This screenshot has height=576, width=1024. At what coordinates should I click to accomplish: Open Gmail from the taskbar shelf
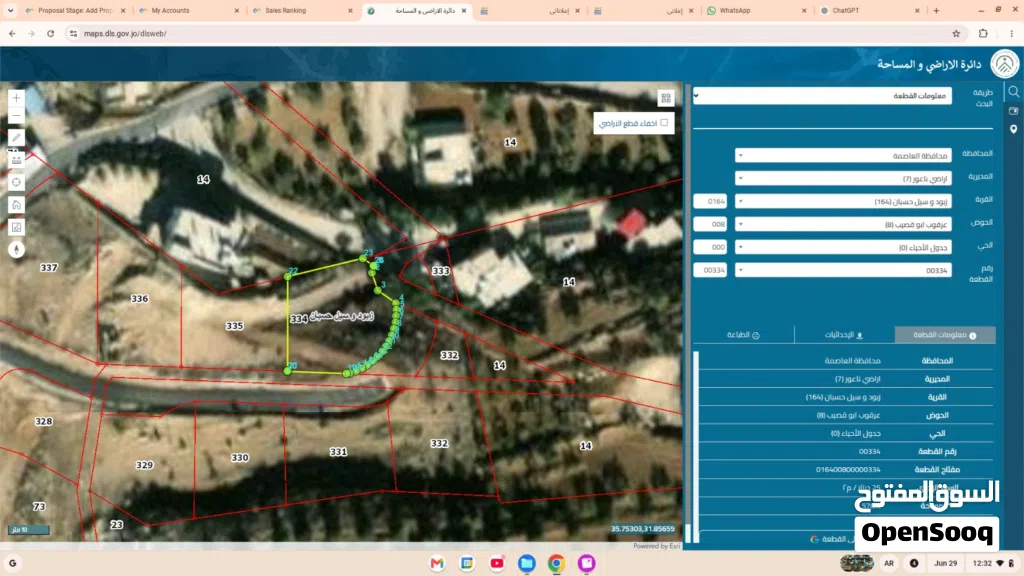(437, 563)
